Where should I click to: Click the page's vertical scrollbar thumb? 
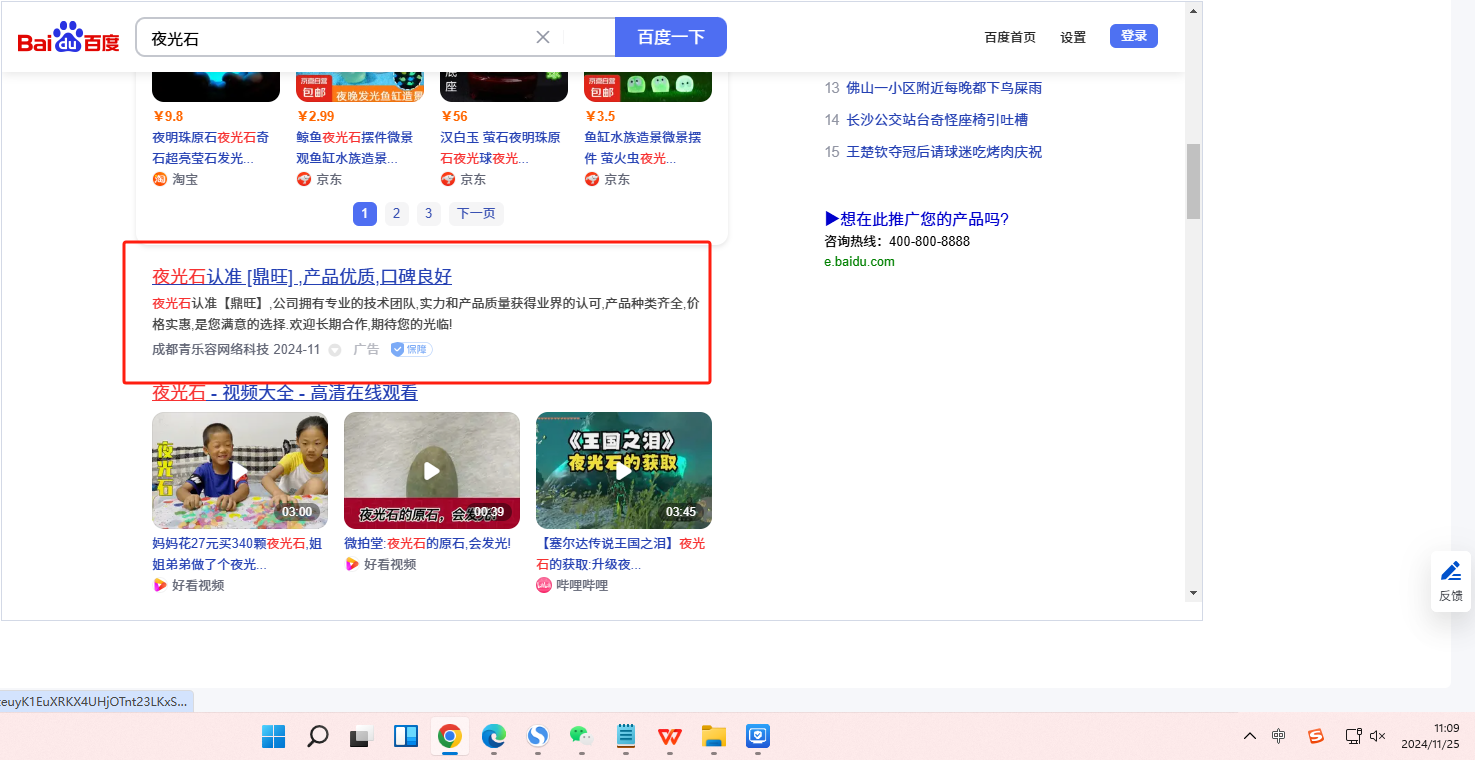1193,181
